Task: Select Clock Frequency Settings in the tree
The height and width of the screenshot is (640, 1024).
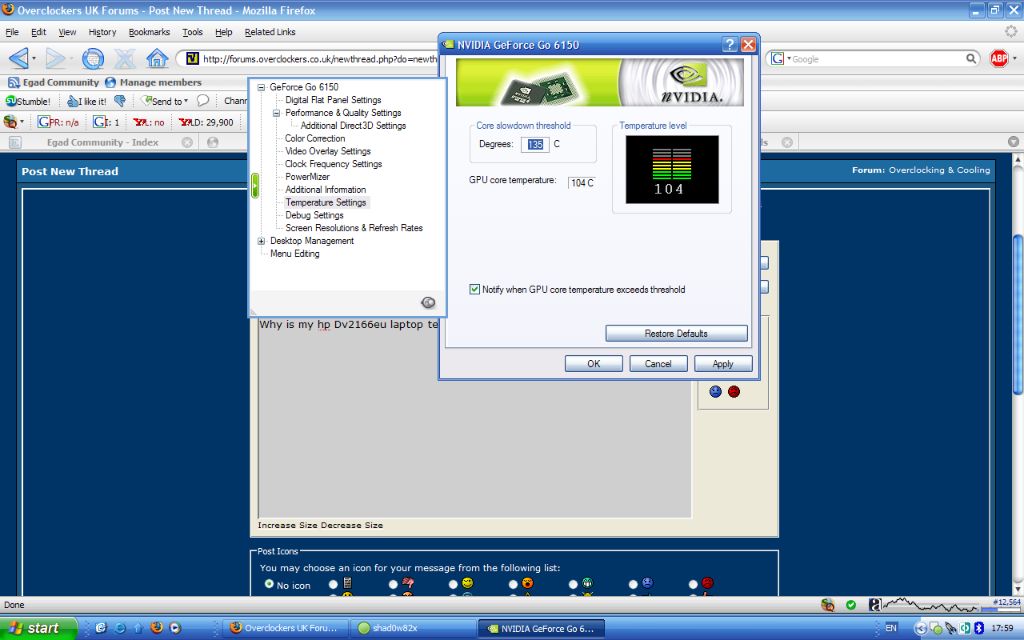Action: tap(333, 164)
